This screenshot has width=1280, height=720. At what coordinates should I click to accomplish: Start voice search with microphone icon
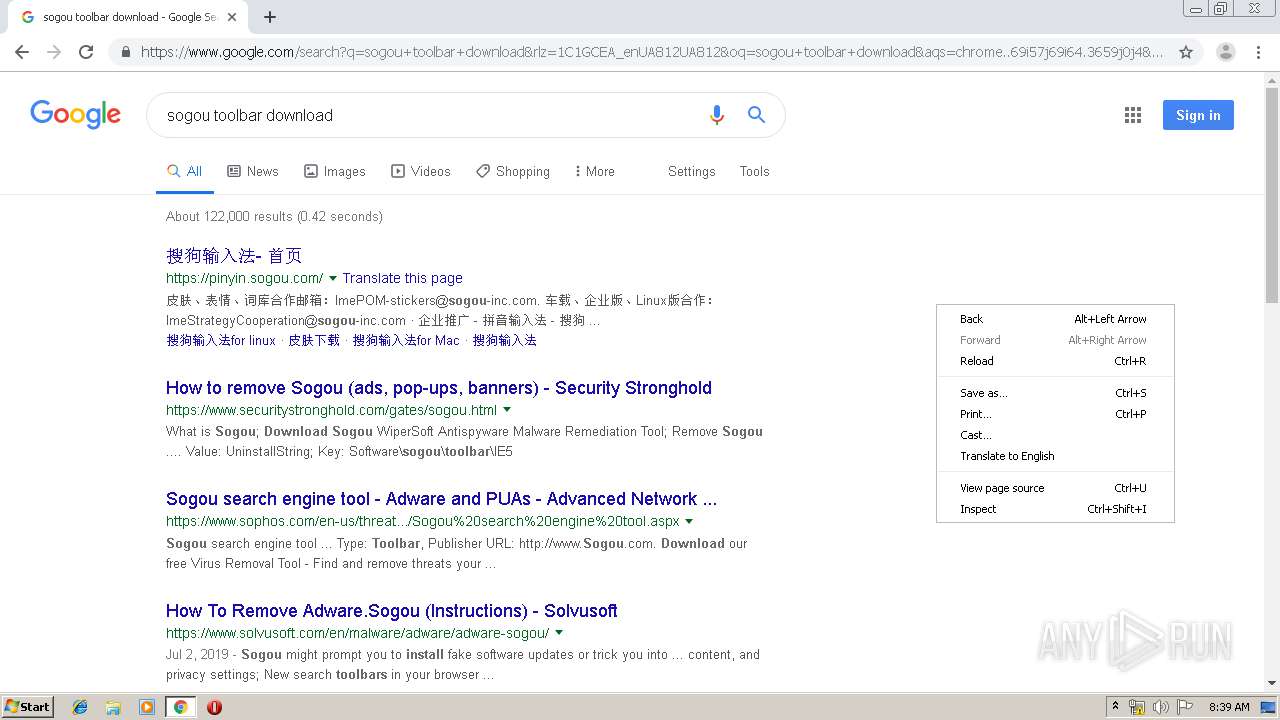click(716, 115)
